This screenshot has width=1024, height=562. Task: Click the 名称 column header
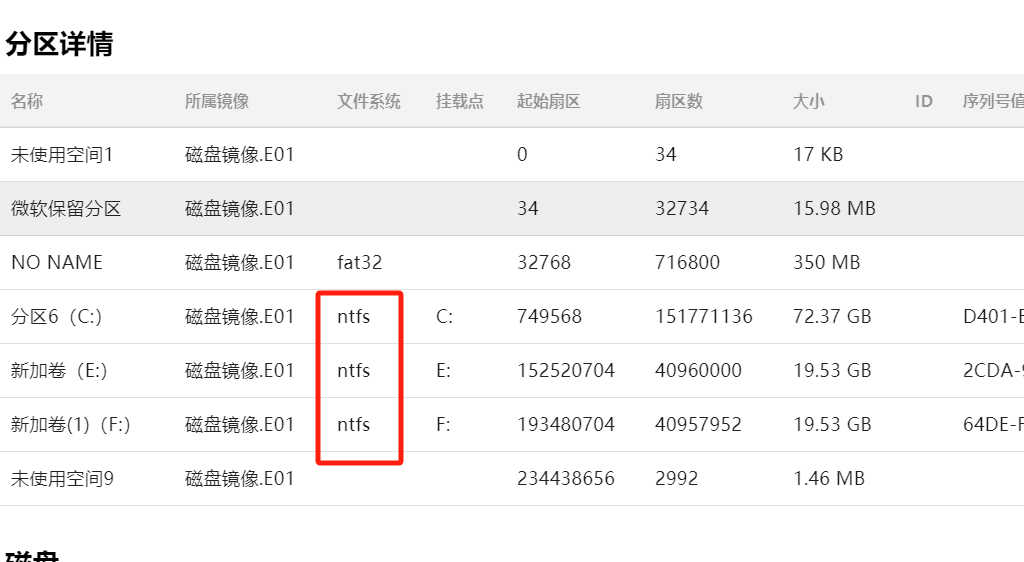click(x=27, y=101)
